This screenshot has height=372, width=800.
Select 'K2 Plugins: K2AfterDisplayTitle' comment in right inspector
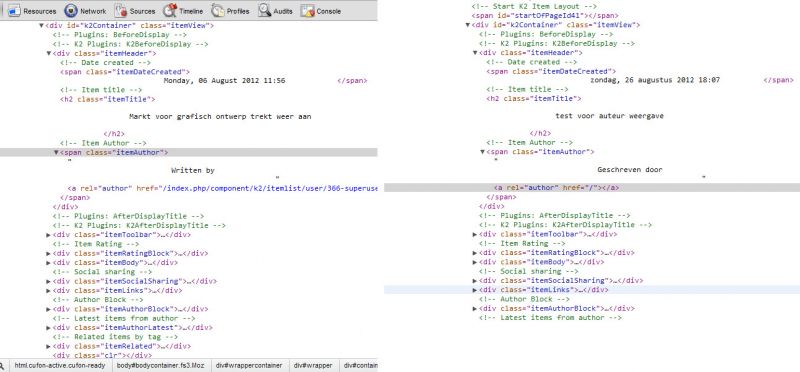565,225
